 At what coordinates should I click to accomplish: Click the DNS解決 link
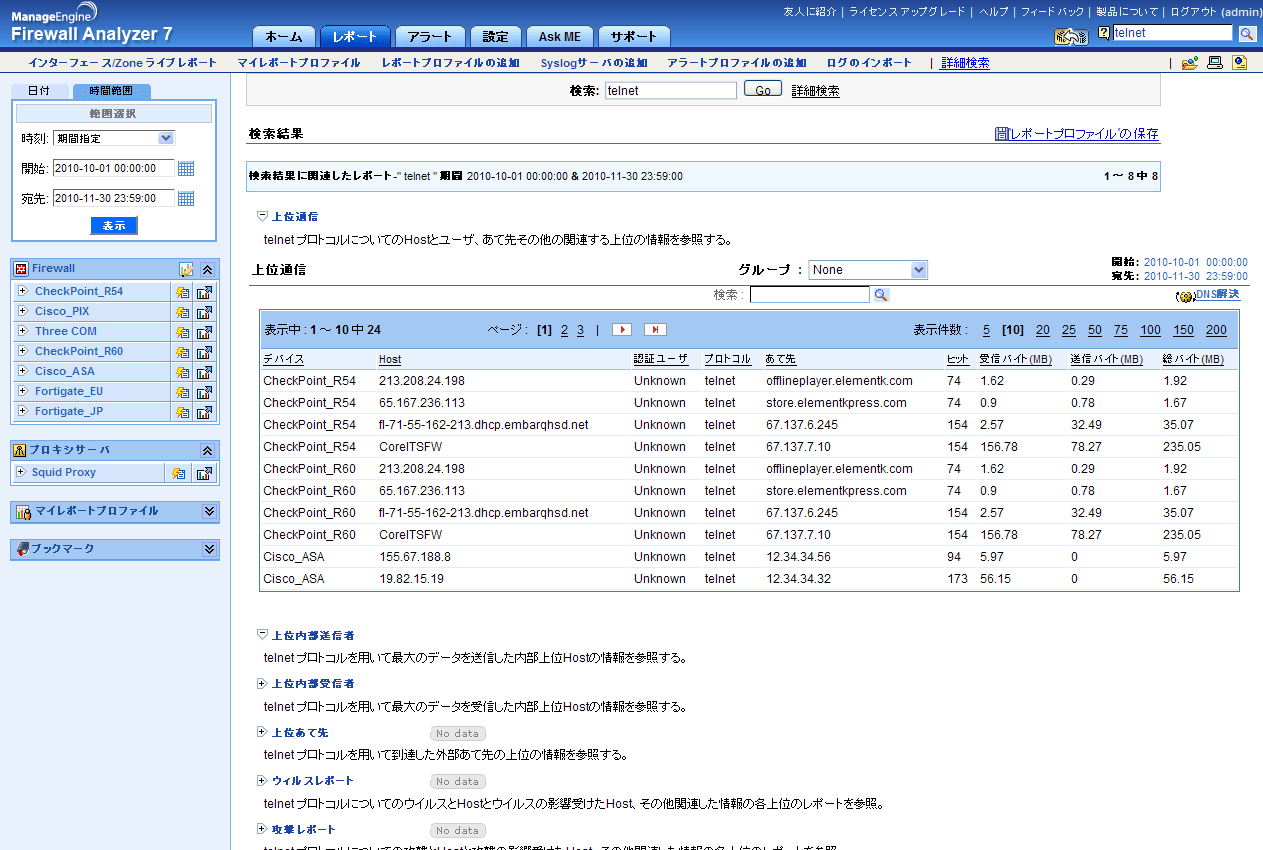click(x=1217, y=295)
